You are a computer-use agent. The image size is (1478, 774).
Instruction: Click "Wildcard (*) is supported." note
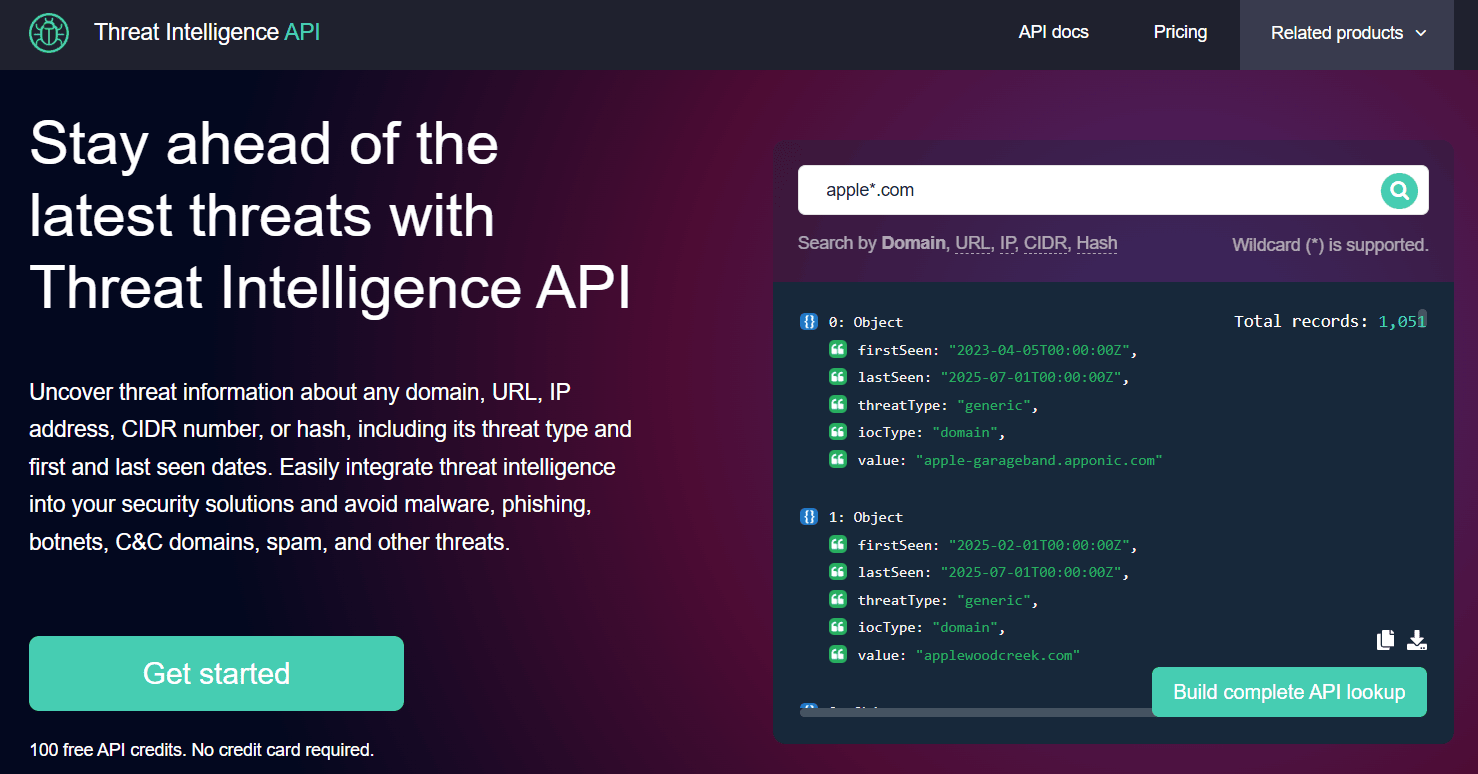(x=1330, y=245)
